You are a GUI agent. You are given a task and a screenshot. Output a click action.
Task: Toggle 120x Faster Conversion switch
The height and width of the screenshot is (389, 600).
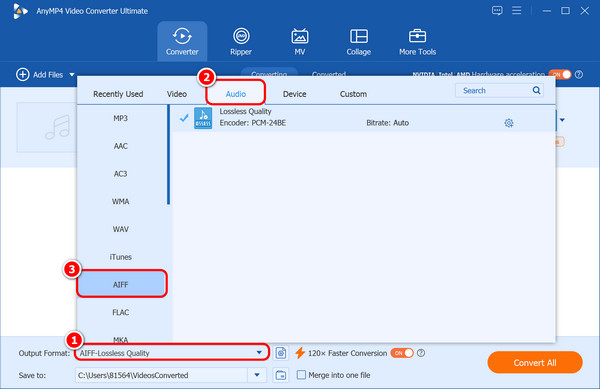point(402,353)
